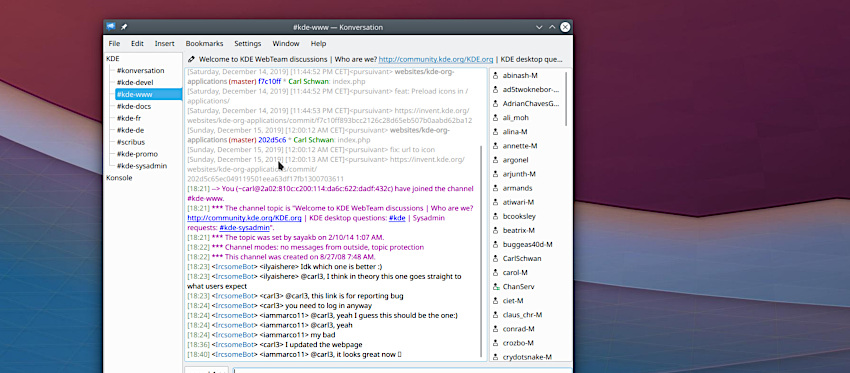This screenshot has width=850, height=373.
Task: Click the user icon next to argonel
Action: [x=495, y=160]
